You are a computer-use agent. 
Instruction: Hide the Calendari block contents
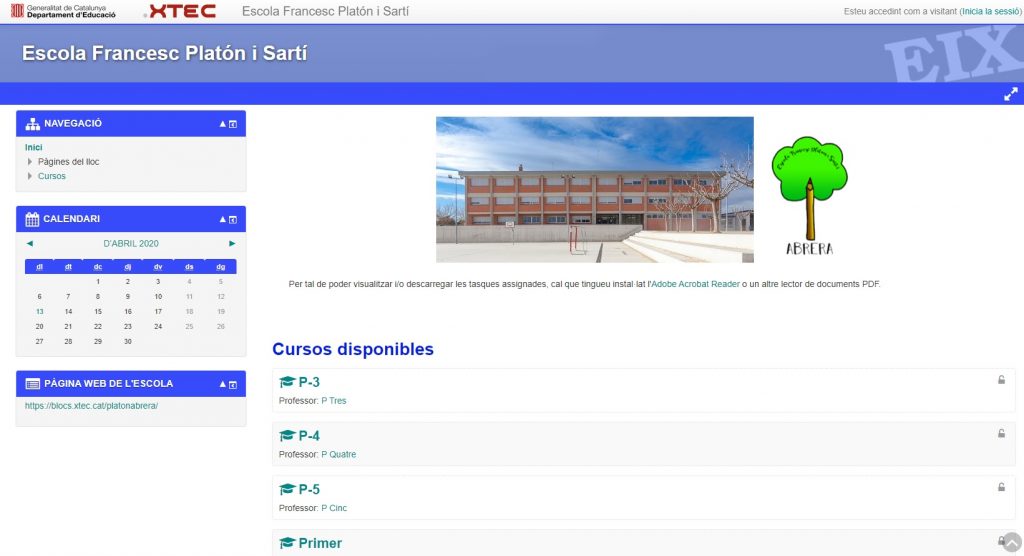tap(223, 219)
